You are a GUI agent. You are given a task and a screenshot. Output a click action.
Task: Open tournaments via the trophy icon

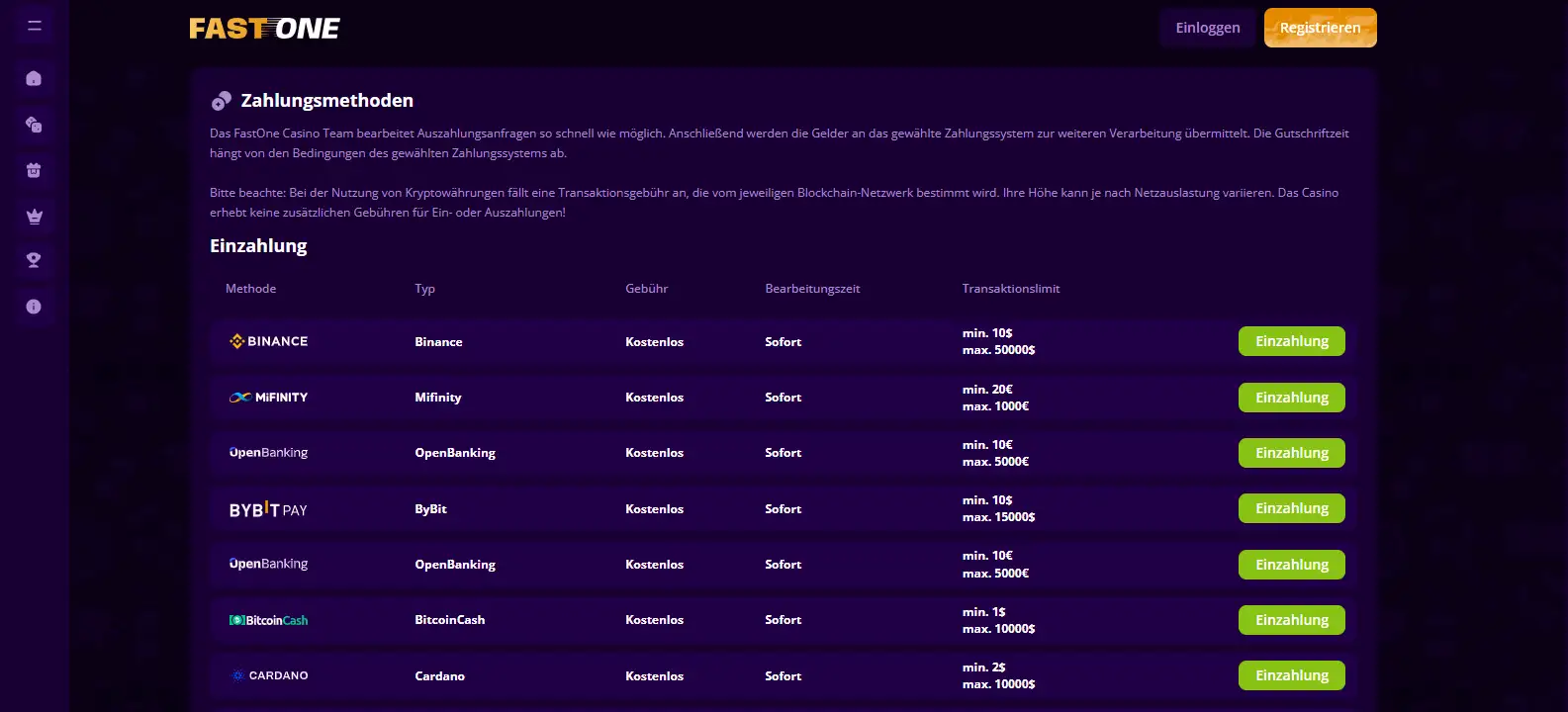tap(34, 260)
